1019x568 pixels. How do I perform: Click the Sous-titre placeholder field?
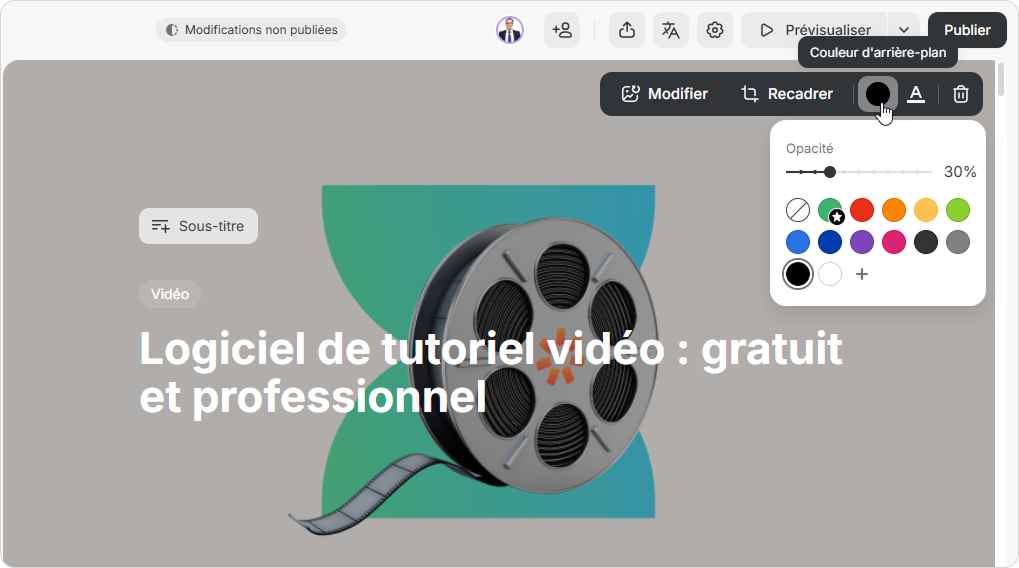point(198,226)
